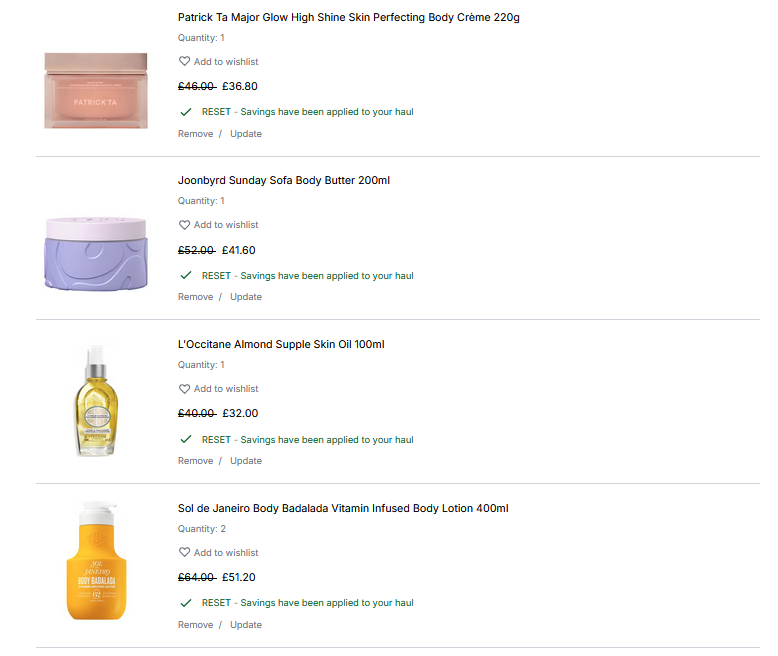Update the Joonbyrd Body Butter item

246,297
